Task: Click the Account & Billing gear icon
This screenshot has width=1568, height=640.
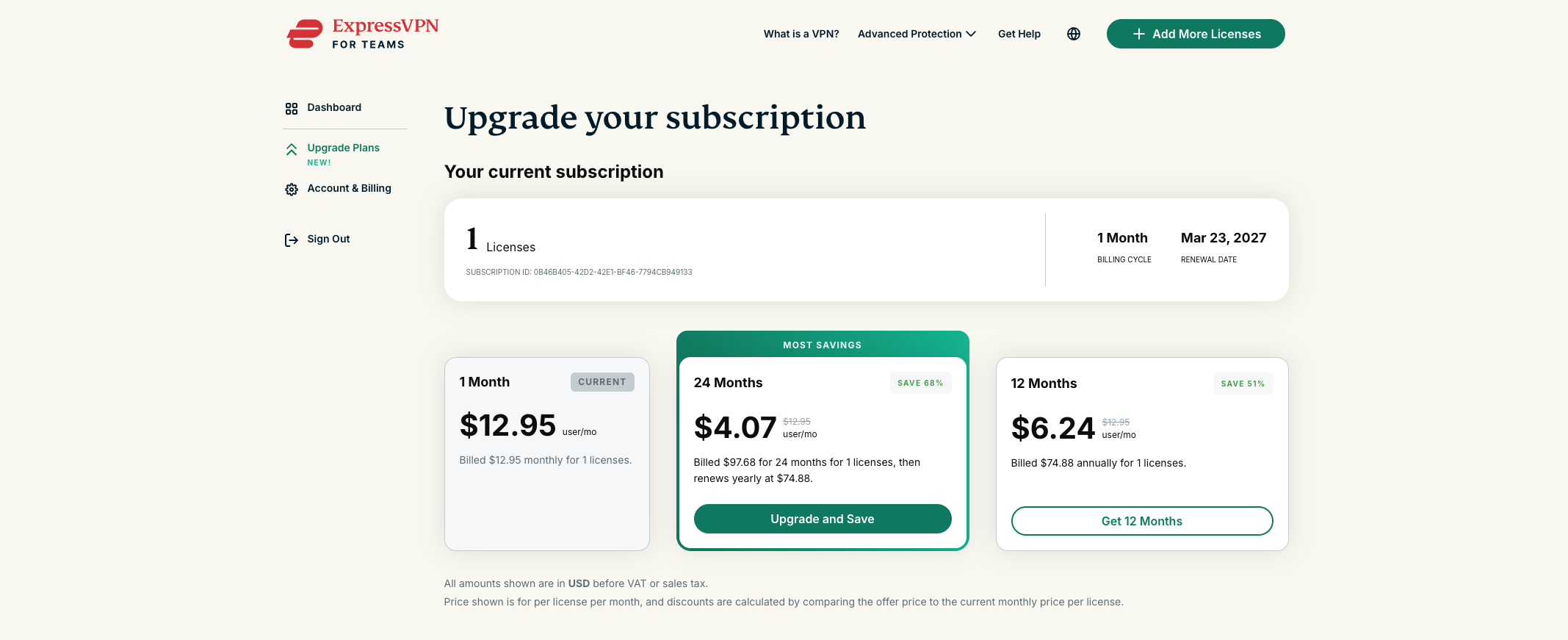Action: tap(292, 190)
